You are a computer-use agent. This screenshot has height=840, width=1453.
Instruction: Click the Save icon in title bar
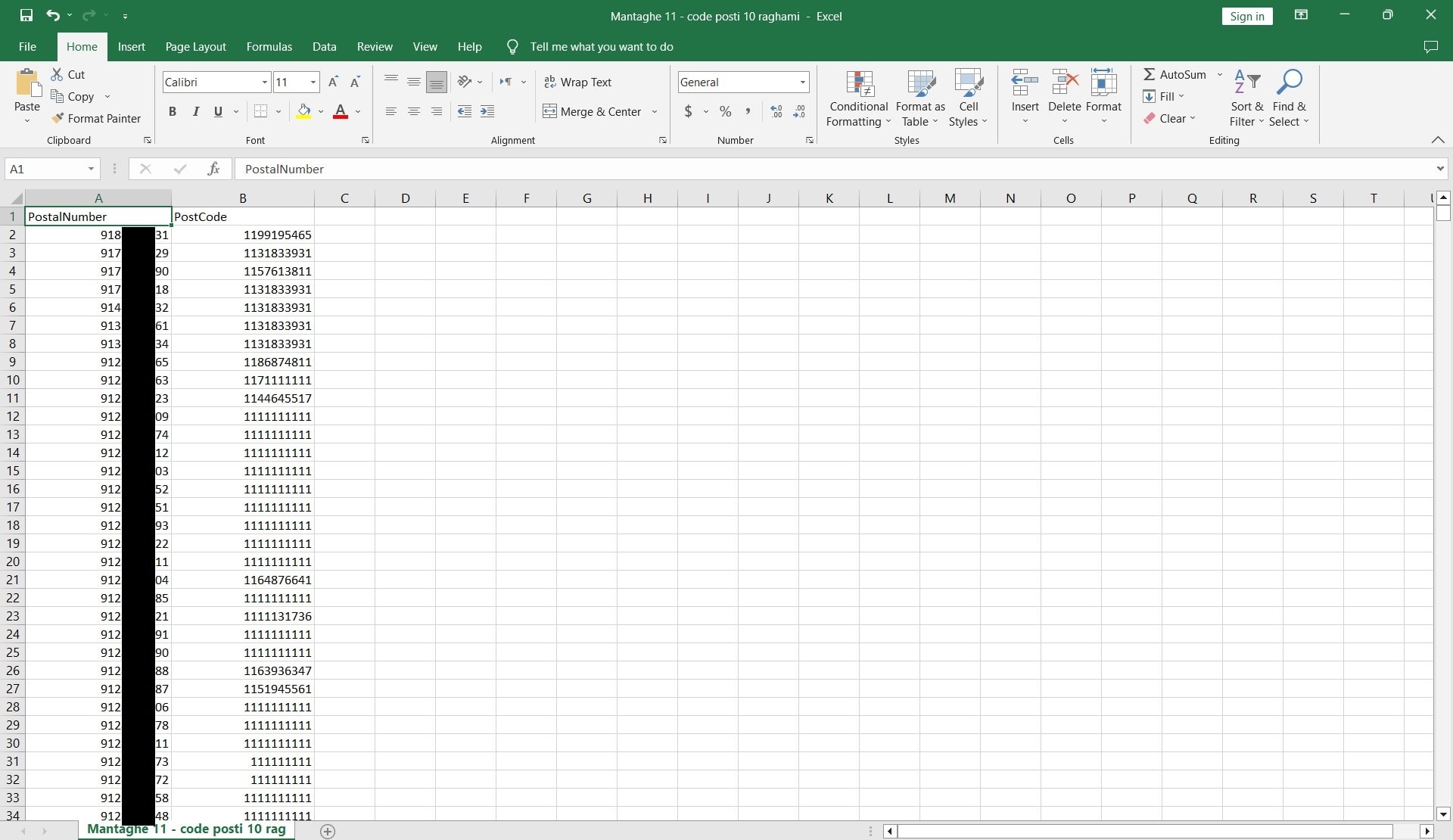[26, 15]
